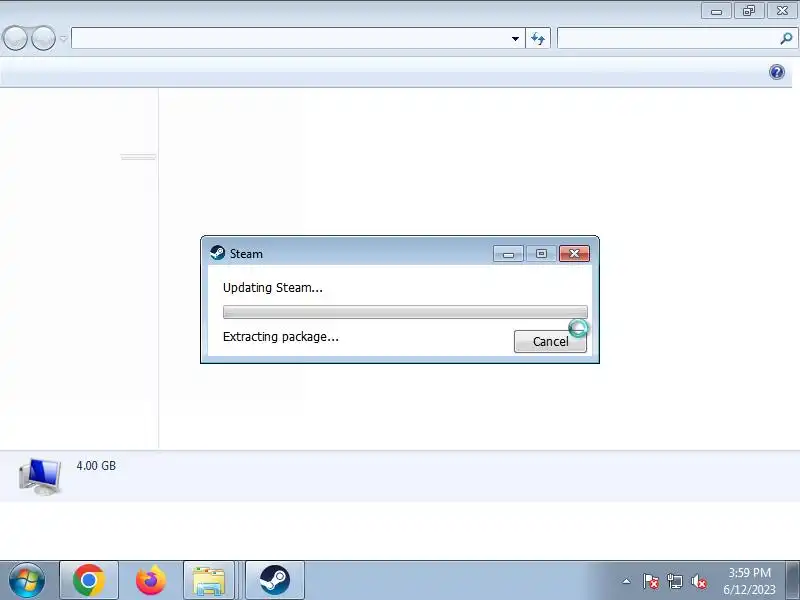Viewport: 800px width, 600px height.
Task: Close the Explorer window
Action: pos(782,11)
